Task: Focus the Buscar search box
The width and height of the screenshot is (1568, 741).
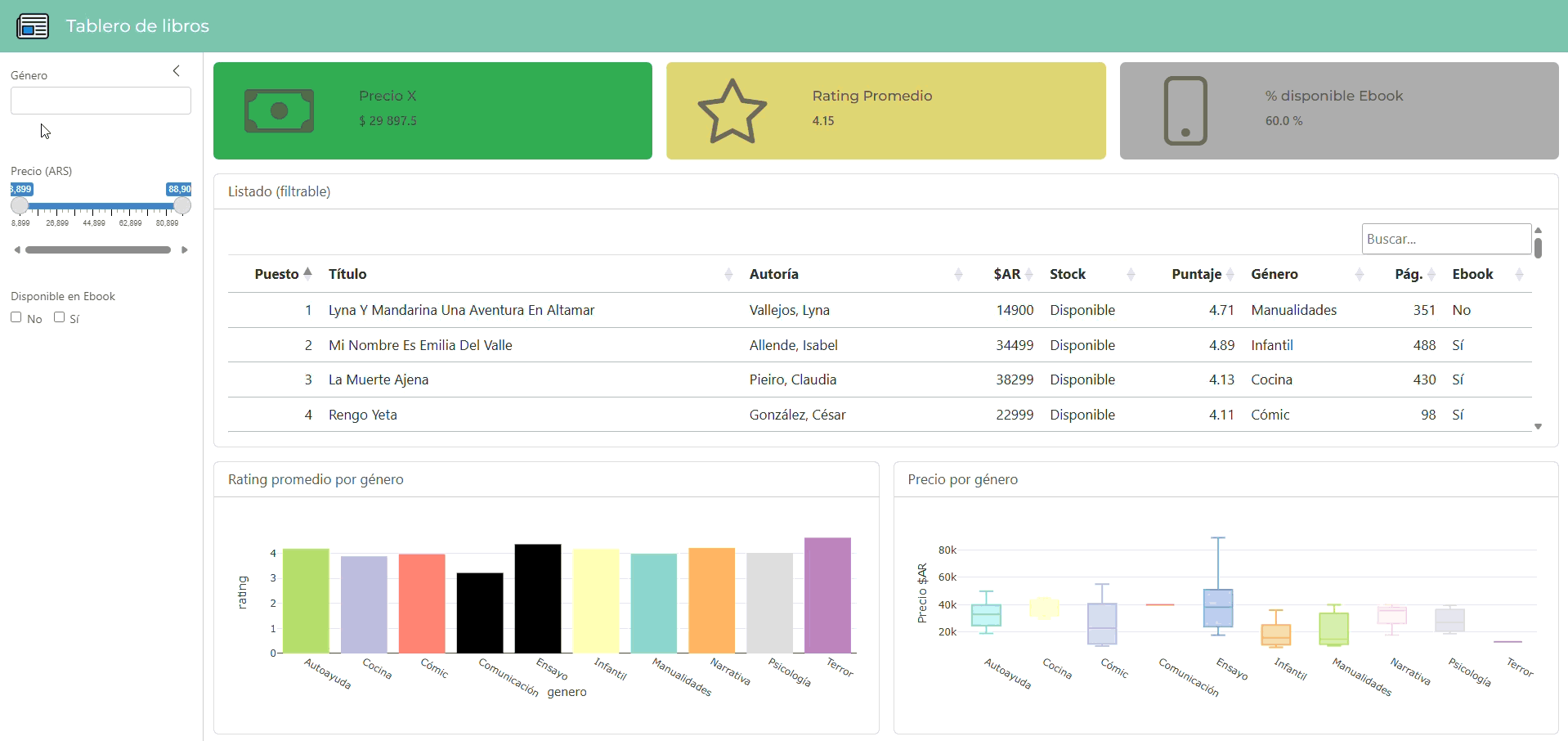Action: [1445, 239]
